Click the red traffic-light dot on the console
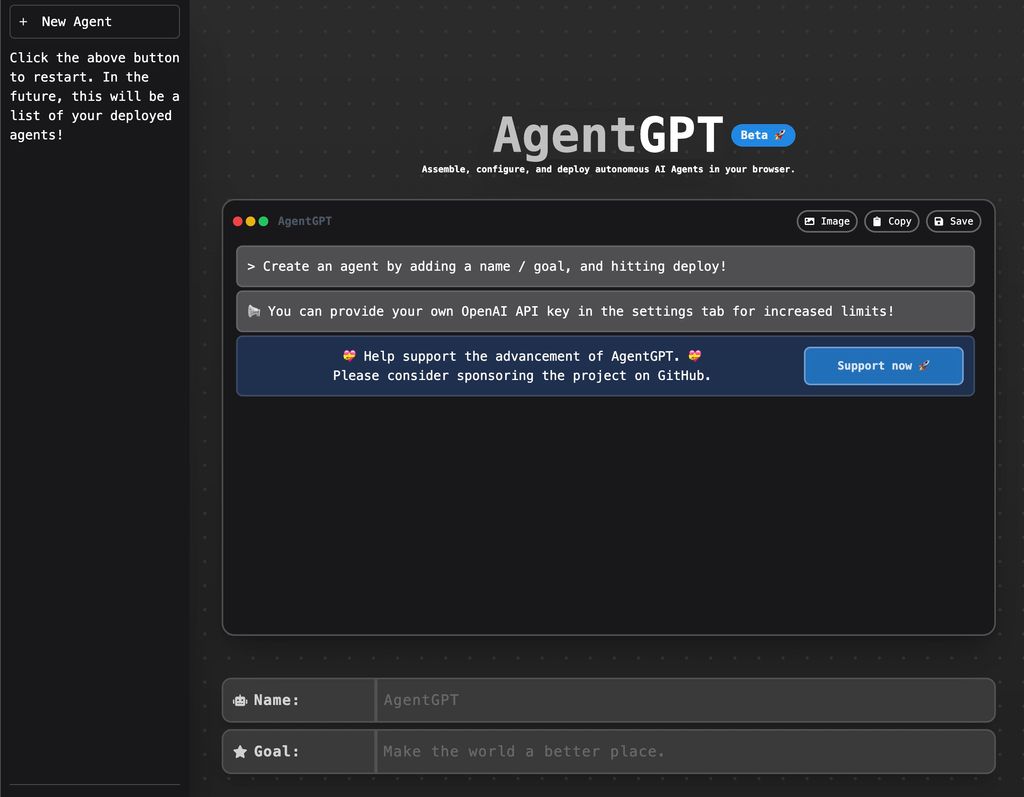The image size is (1024, 797). (236, 221)
